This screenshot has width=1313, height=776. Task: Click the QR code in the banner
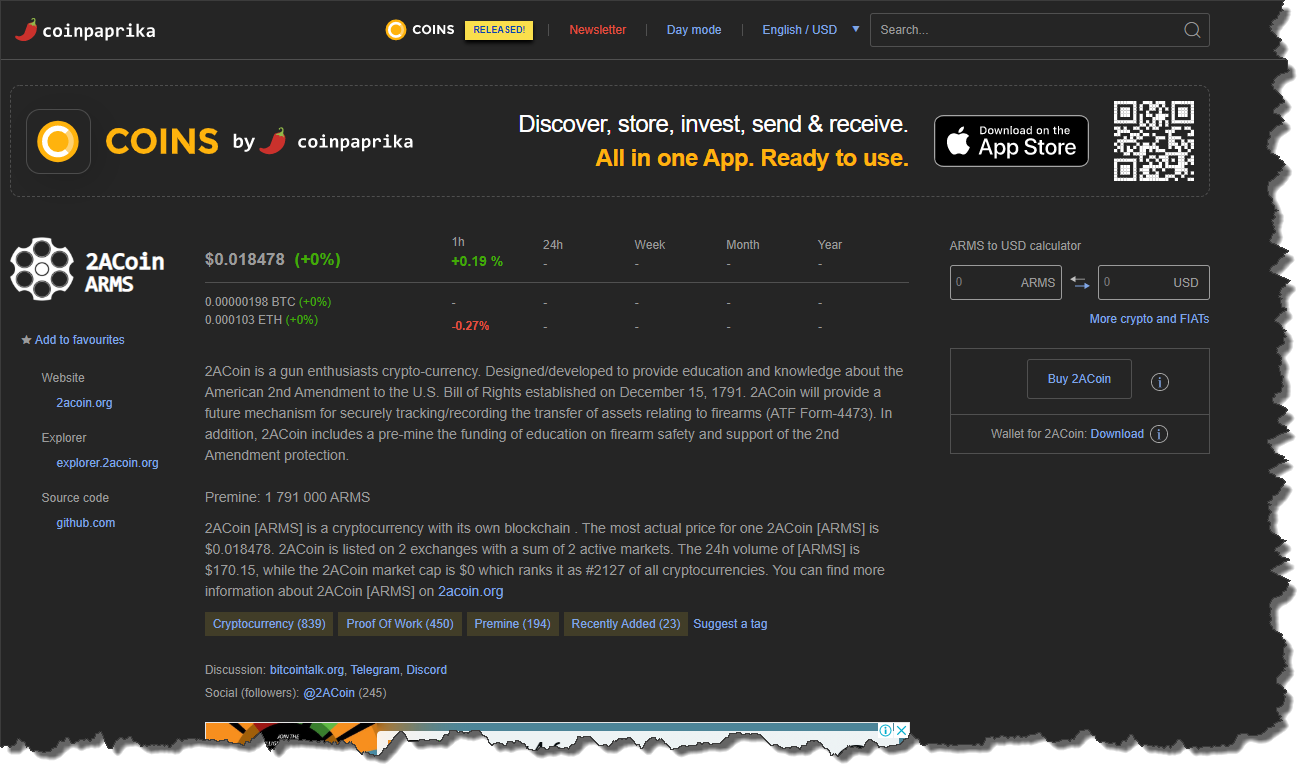pos(1154,141)
